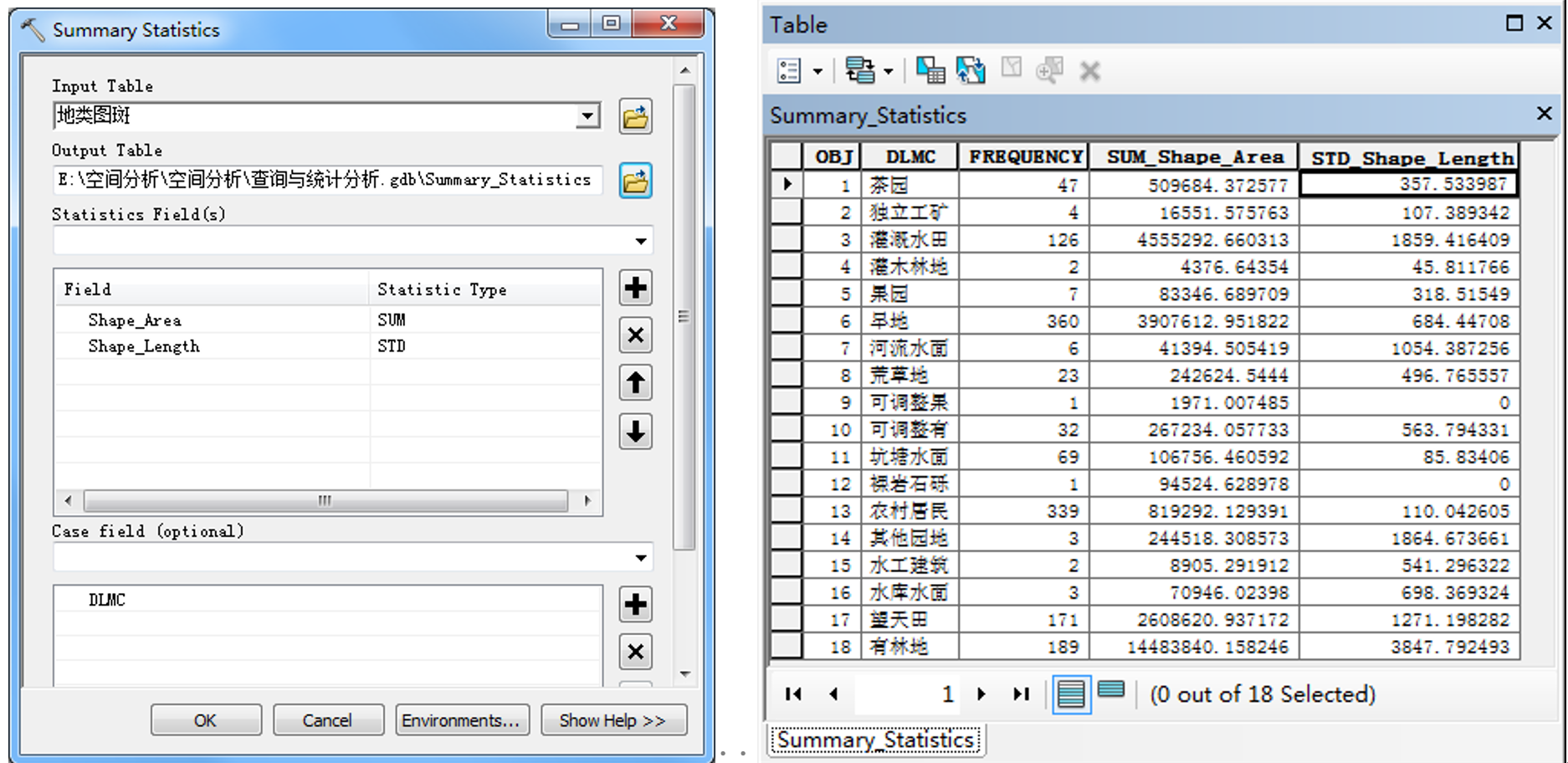Image resolution: width=1568 pixels, height=763 pixels.
Task: Add statistics field with upper plus button
Action: pos(636,288)
